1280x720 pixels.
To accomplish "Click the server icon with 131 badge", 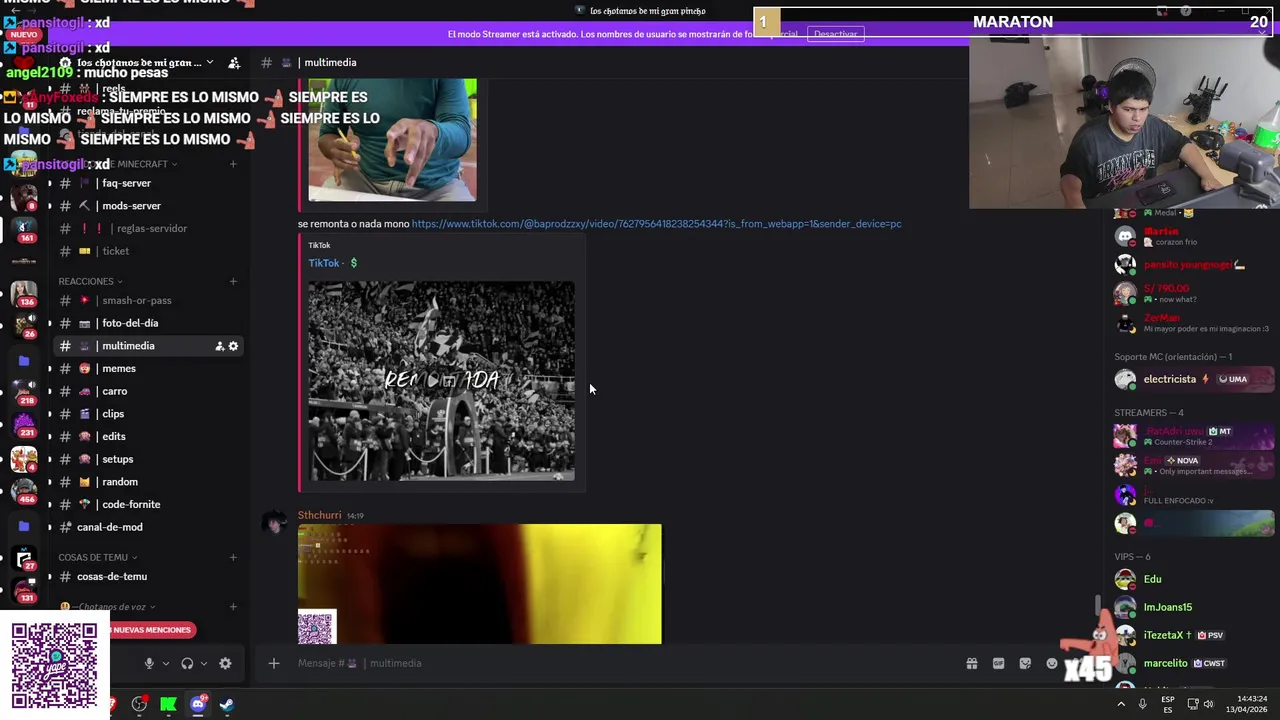I will tap(24, 590).
